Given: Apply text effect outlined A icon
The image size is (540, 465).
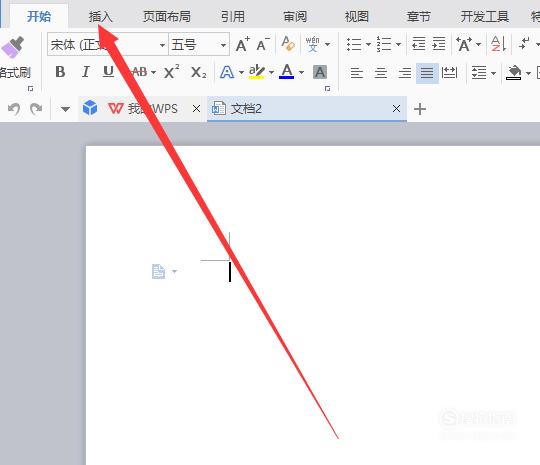Looking at the screenshot, I should click(227, 72).
